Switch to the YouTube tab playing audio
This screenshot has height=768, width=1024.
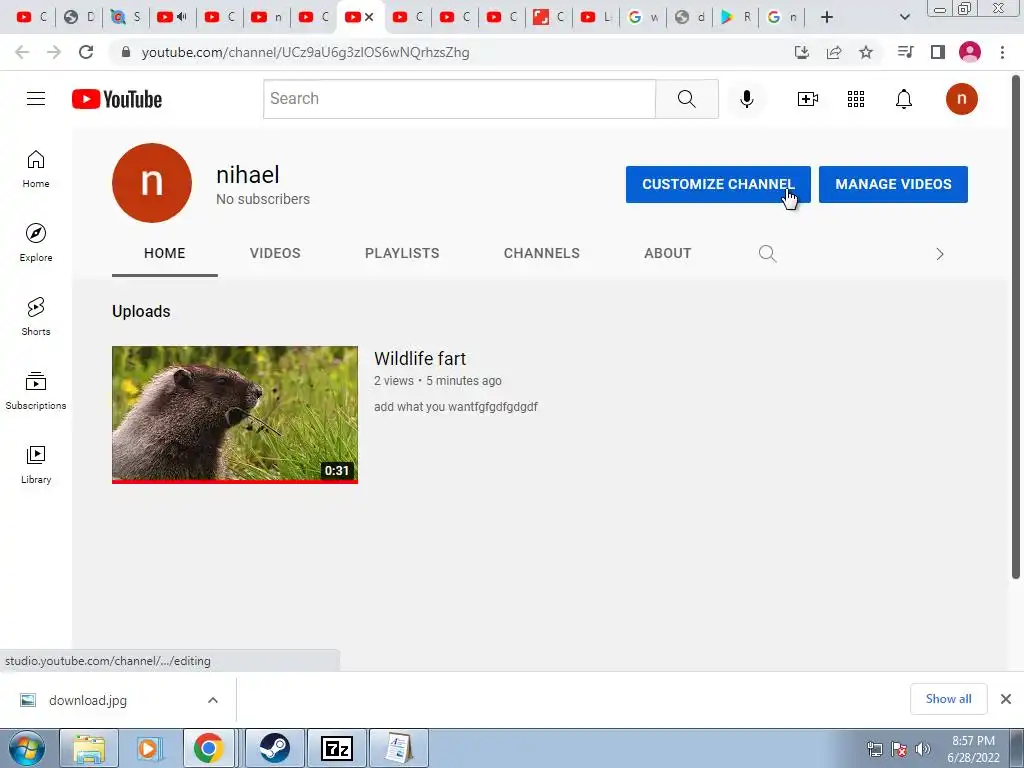pos(172,17)
